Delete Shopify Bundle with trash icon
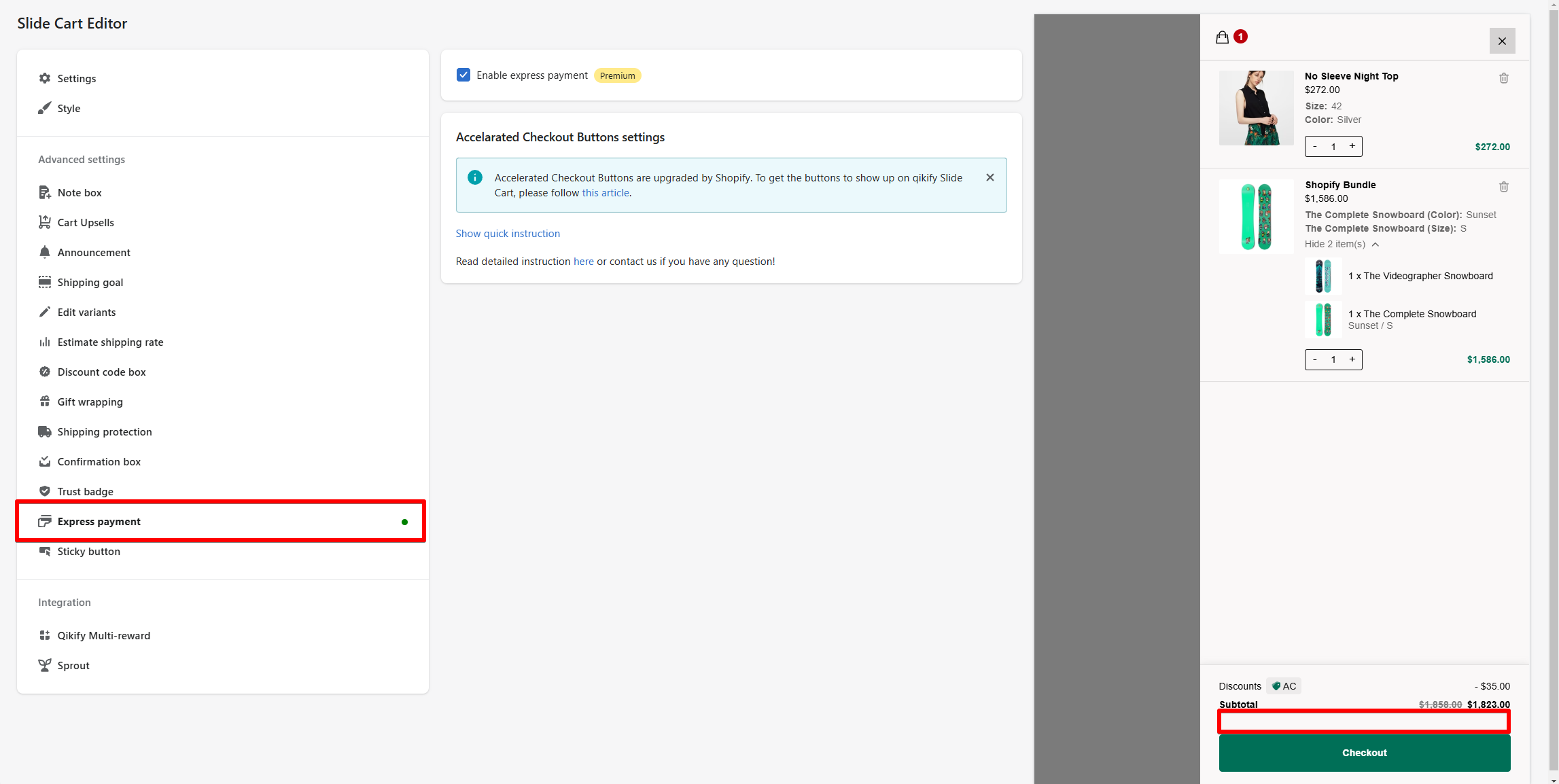 [1504, 187]
